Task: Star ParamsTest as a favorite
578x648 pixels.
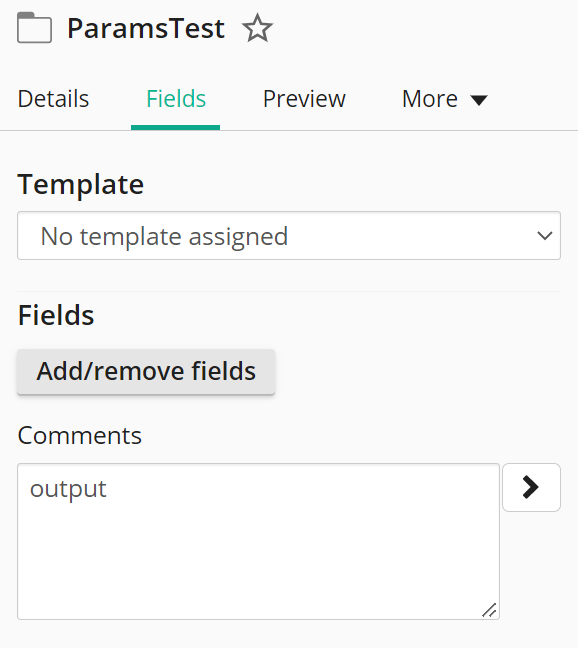Action: click(x=257, y=28)
